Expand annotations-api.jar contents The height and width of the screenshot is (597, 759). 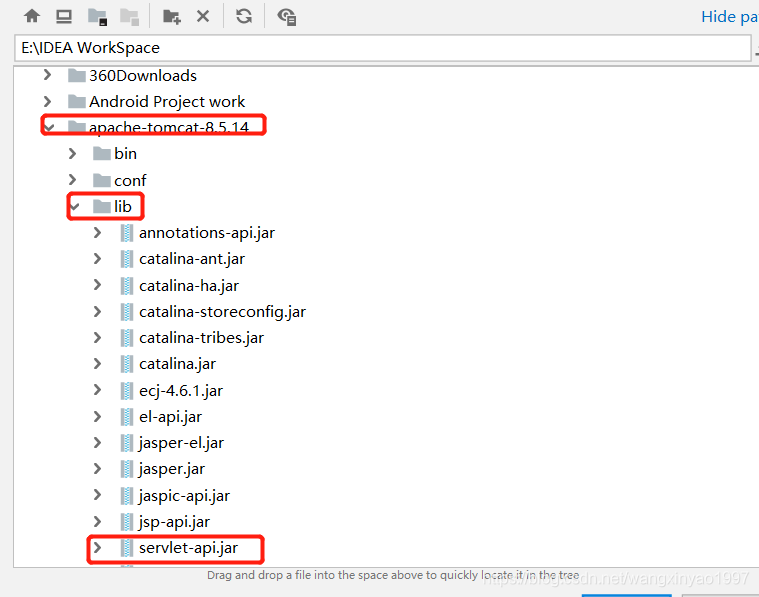[x=97, y=233]
